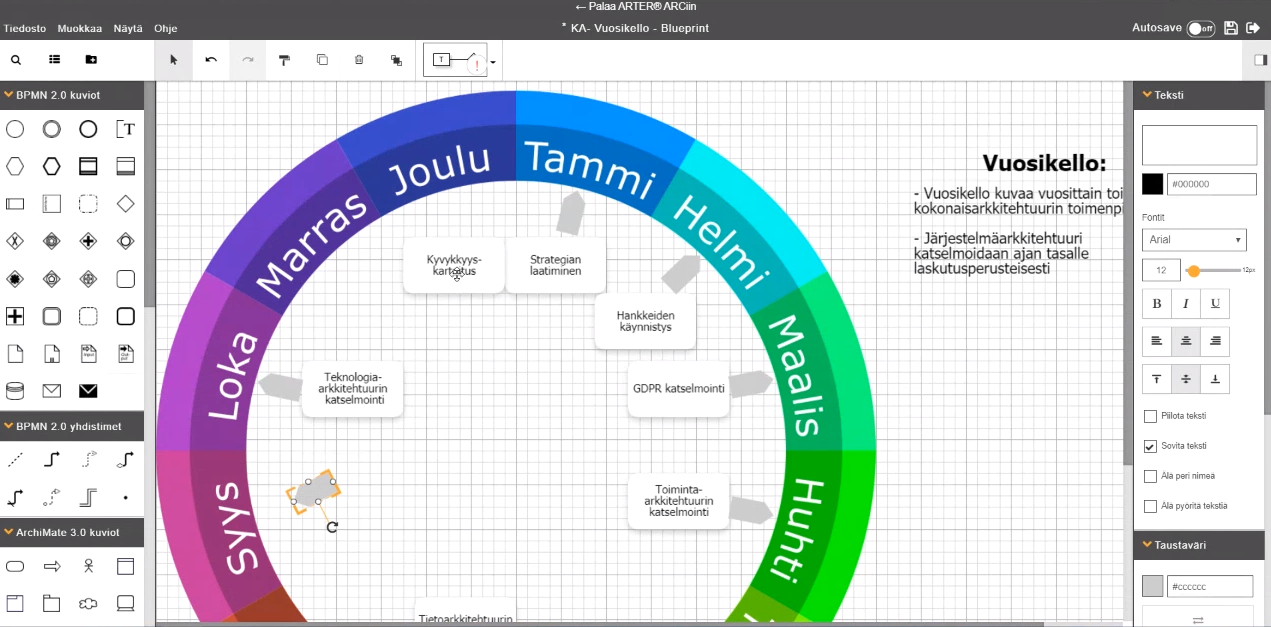Open the Arial font dropdown

tap(1194, 240)
